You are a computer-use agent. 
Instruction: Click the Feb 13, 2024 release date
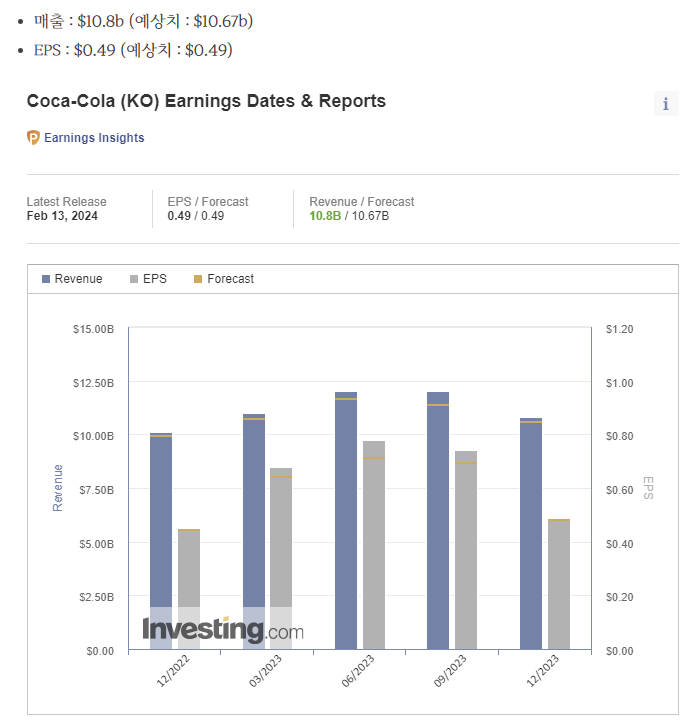point(62,216)
